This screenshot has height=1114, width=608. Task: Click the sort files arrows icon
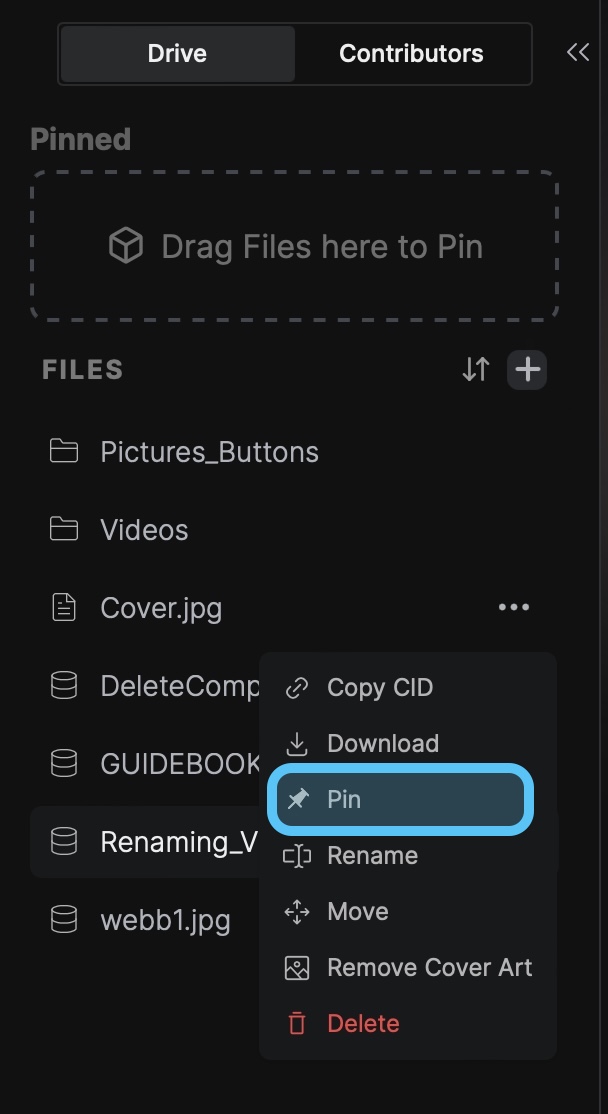coord(476,369)
